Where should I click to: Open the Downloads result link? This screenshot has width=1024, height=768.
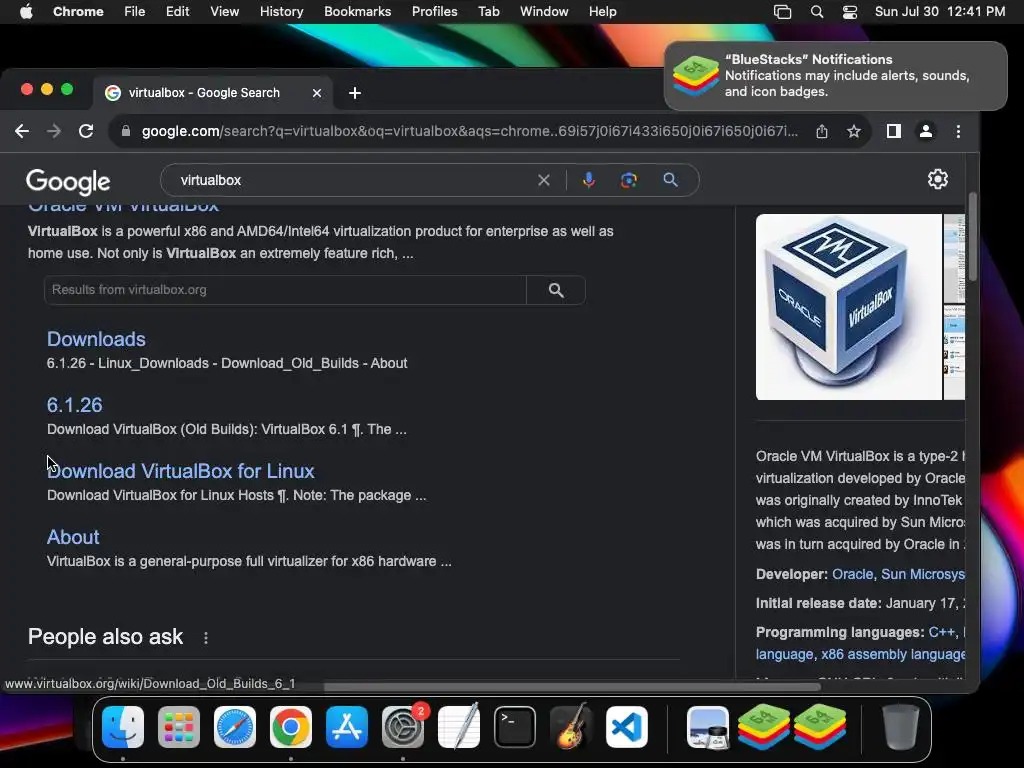pos(96,339)
